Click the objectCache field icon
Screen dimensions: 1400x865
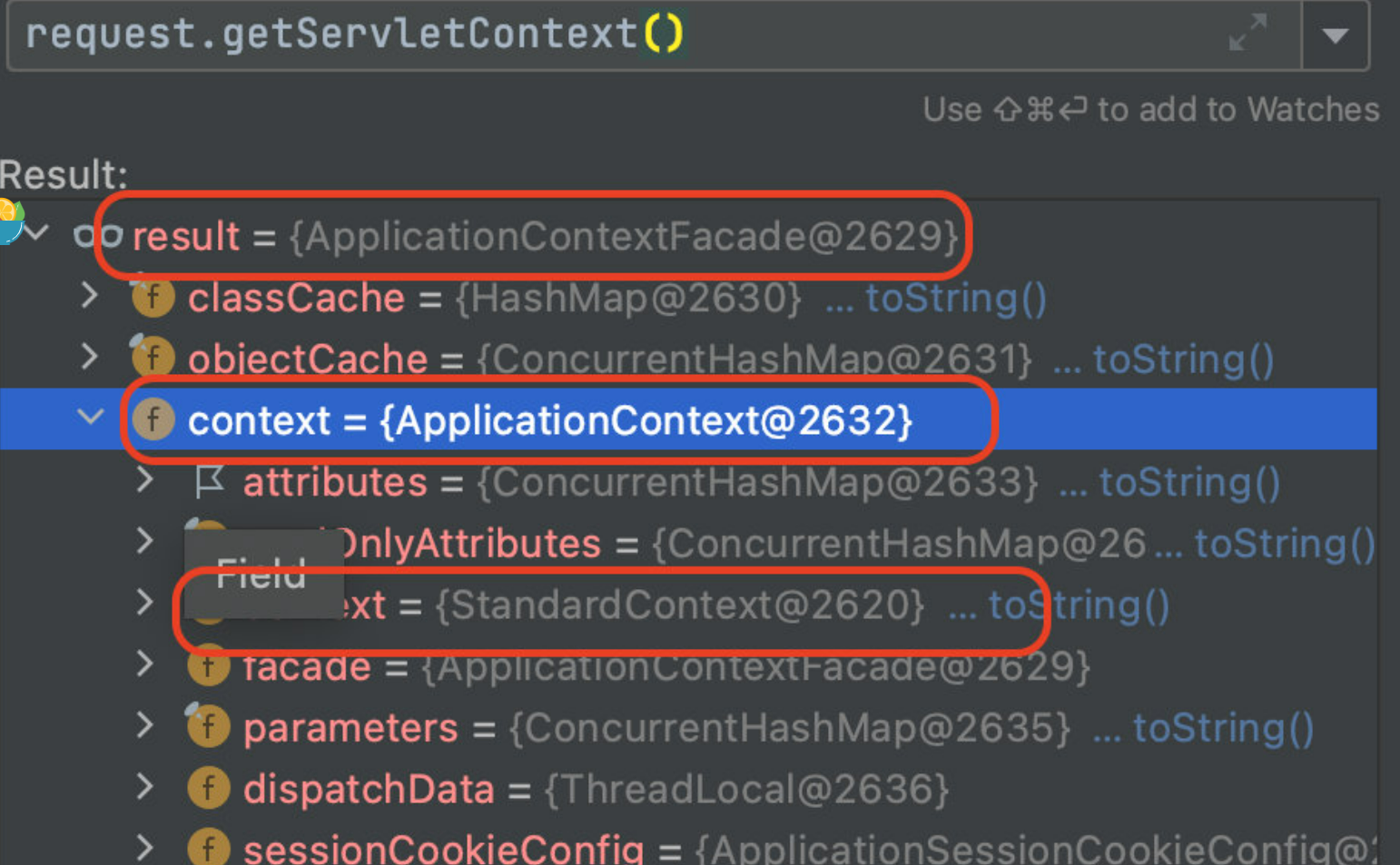[153, 358]
